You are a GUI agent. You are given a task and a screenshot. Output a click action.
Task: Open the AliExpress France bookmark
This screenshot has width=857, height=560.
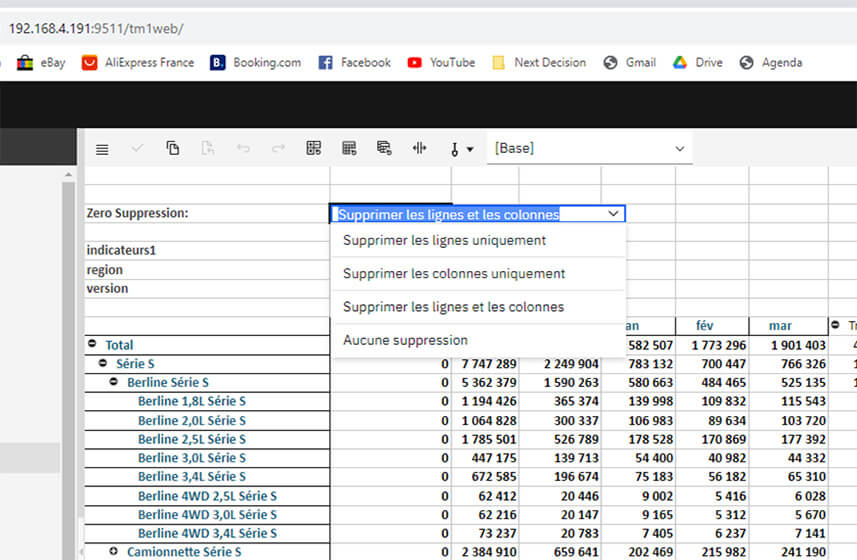[x=138, y=63]
